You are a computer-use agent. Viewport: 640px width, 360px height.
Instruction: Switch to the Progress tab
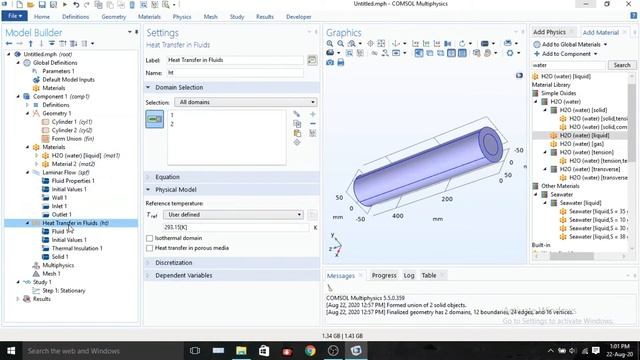tap(384, 276)
